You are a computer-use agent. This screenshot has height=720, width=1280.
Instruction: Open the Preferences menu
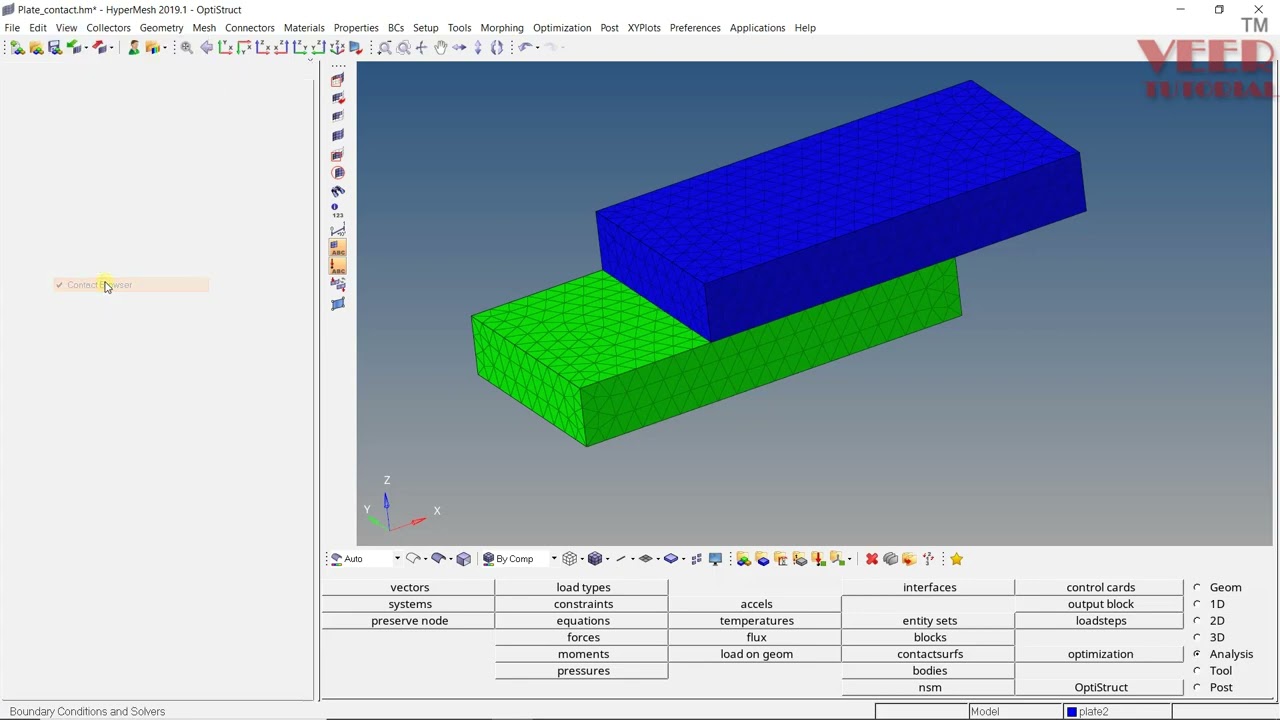695,28
